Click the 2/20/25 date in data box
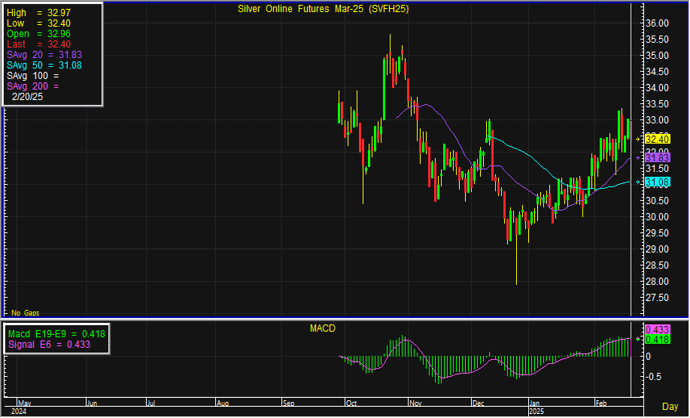Screen dimensions: 690x418 (x=28, y=98)
